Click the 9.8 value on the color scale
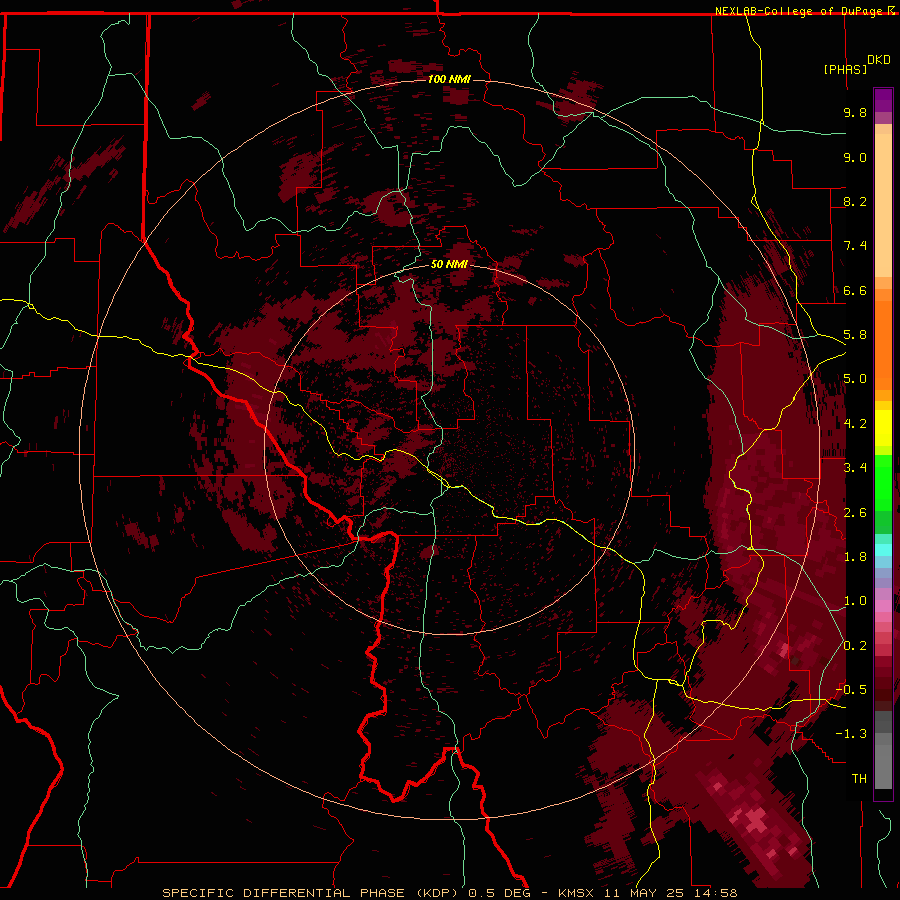This screenshot has height=900, width=900. tap(855, 113)
